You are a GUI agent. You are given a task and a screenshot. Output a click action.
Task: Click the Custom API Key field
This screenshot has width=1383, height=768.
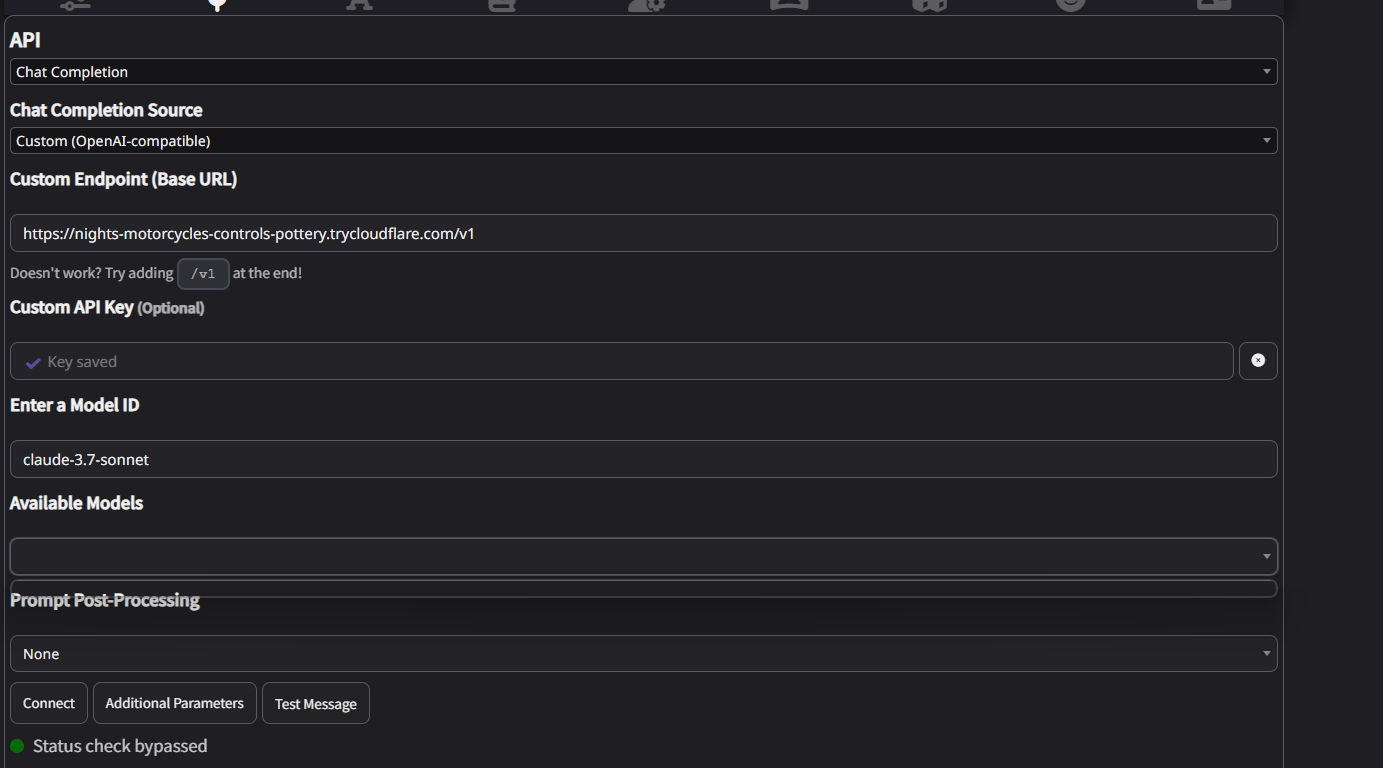621,361
